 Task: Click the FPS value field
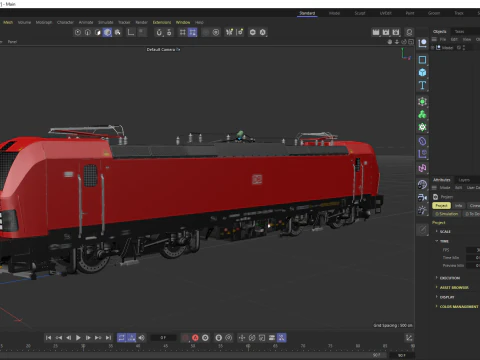[x=473, y=250]
